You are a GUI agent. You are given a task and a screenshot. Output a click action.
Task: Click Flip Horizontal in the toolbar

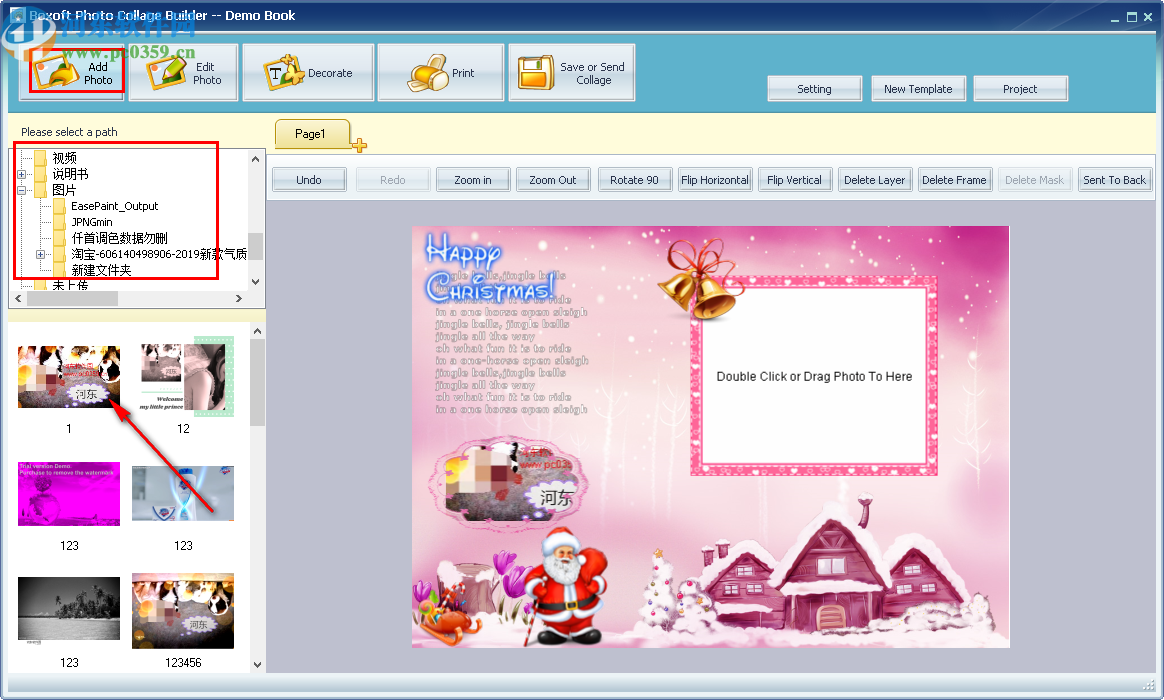click(715, 180)
